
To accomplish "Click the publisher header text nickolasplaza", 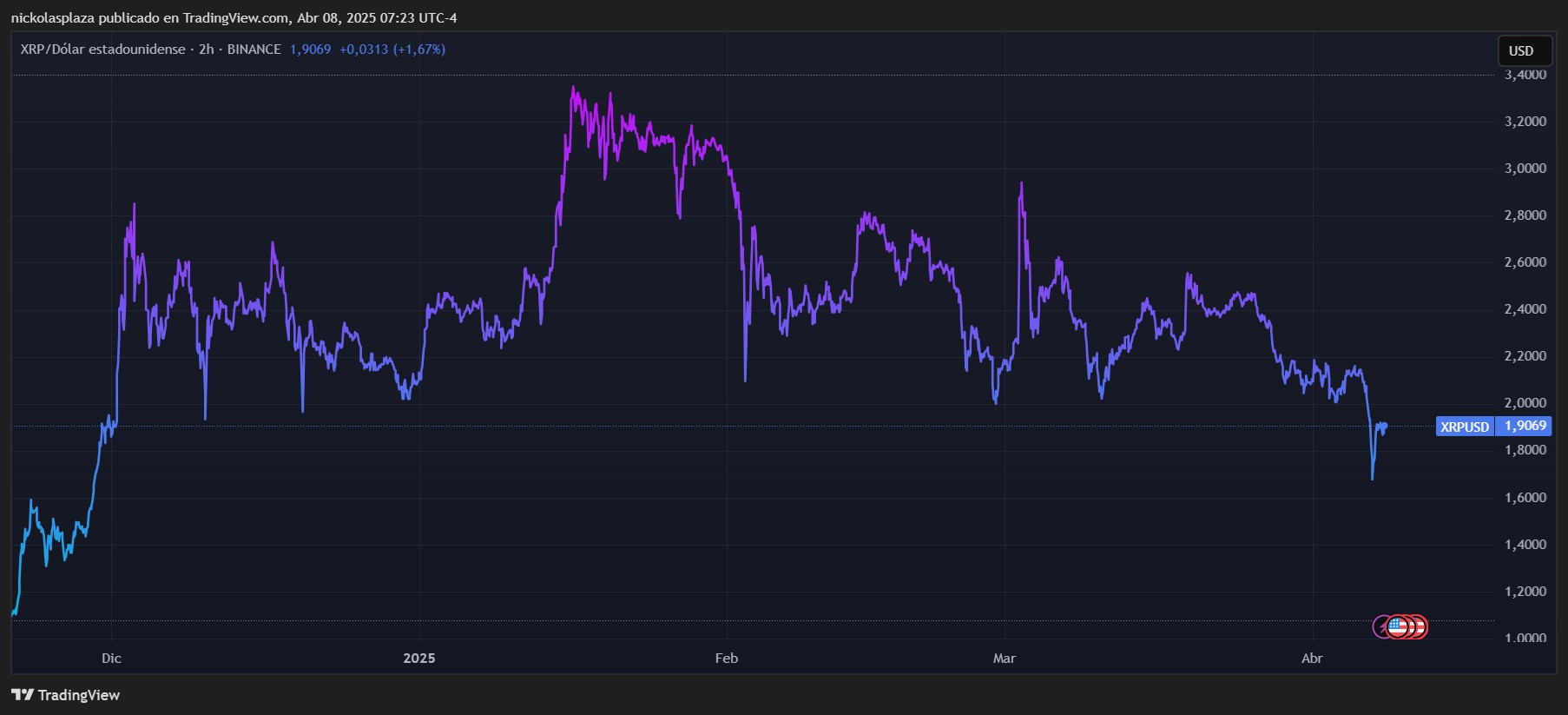I will click(x=52, y=17).
